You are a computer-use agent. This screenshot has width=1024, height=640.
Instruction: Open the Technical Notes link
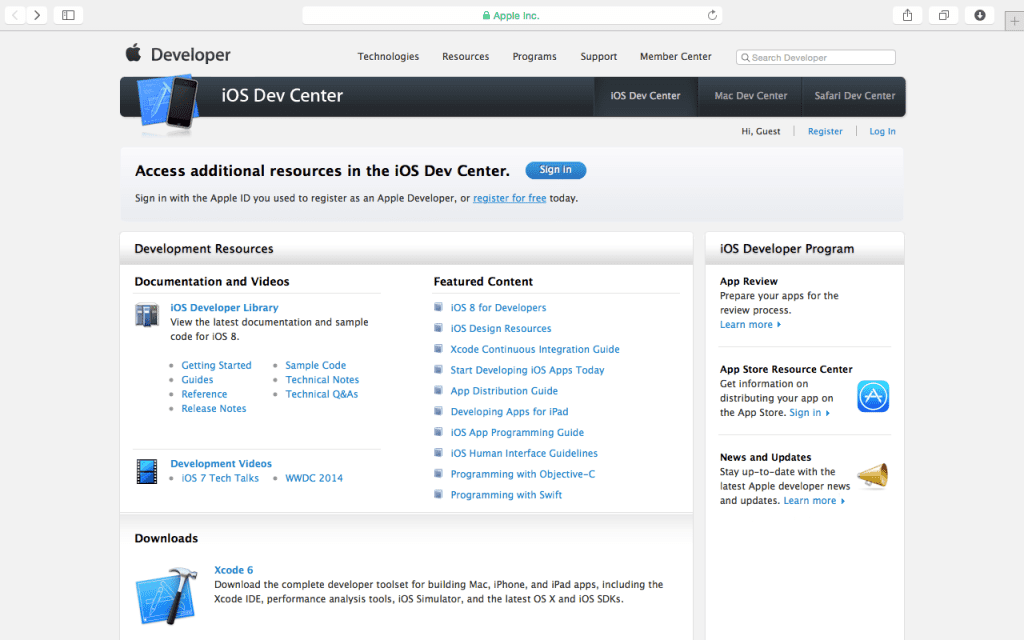click(x=322, y=379)
